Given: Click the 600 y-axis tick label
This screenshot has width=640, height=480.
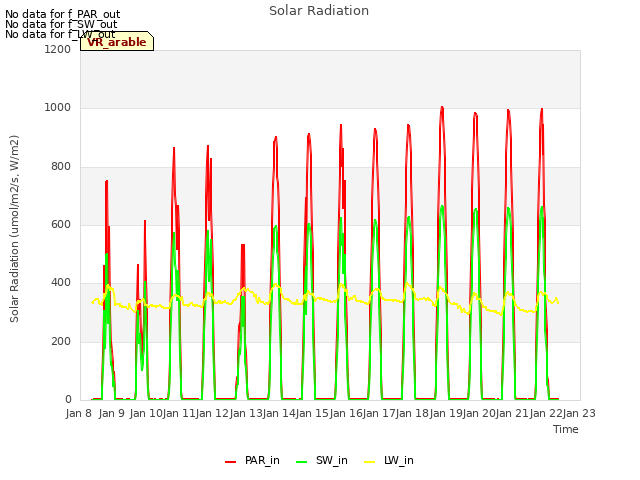Looking at the screenshot, I should 61,224.
